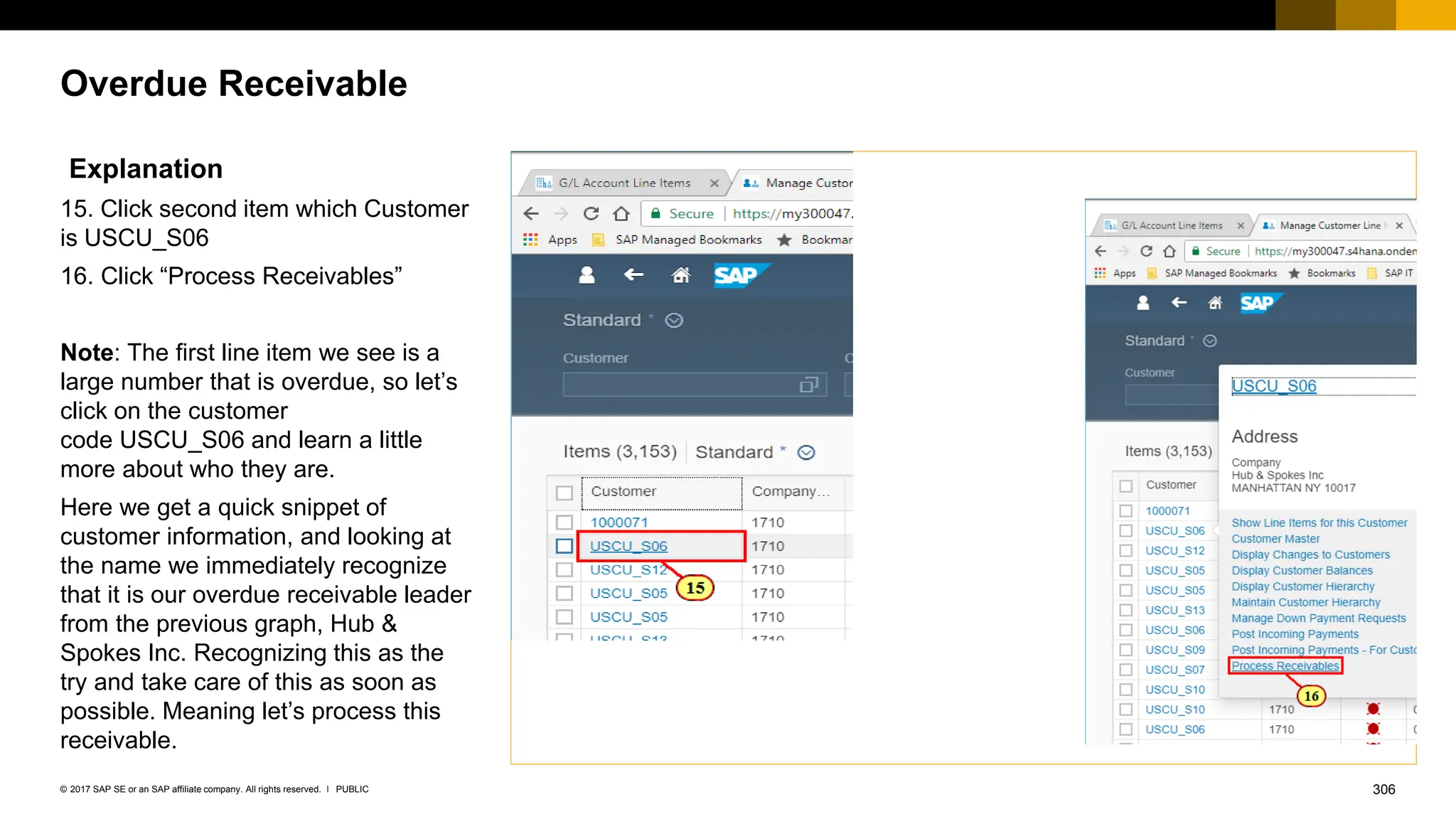Check the USCU_S09 row checkbox
1456x819 pixels.
pos(1126,650)
